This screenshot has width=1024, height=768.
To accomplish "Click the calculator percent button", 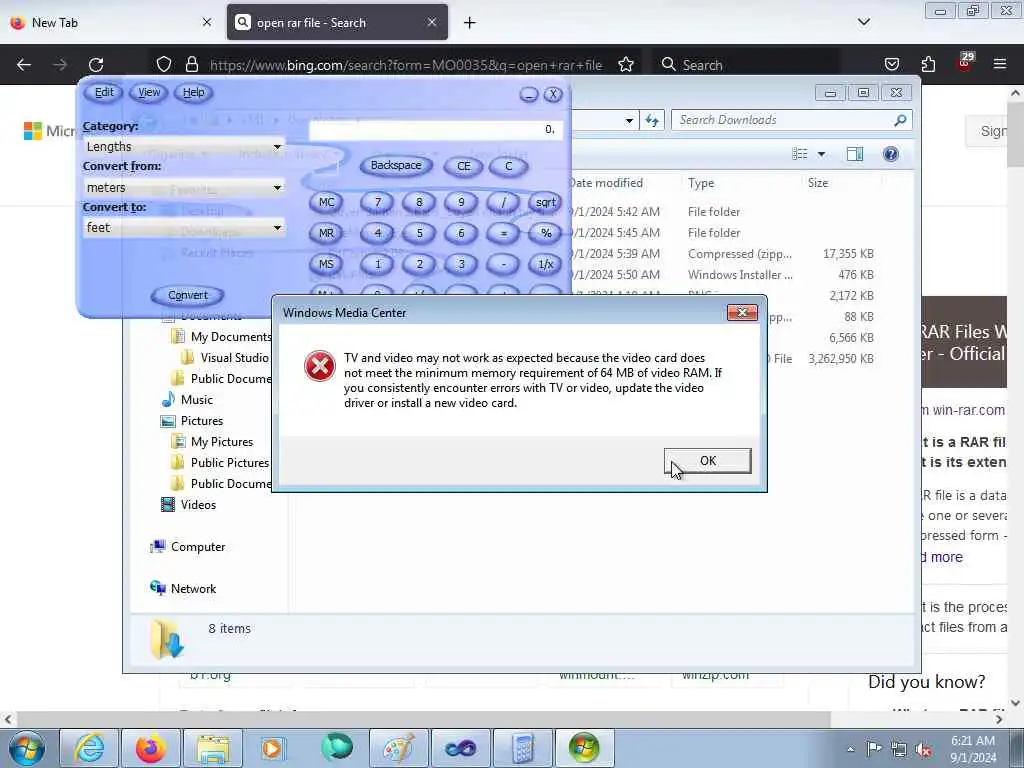I will [x=545, y=233].
